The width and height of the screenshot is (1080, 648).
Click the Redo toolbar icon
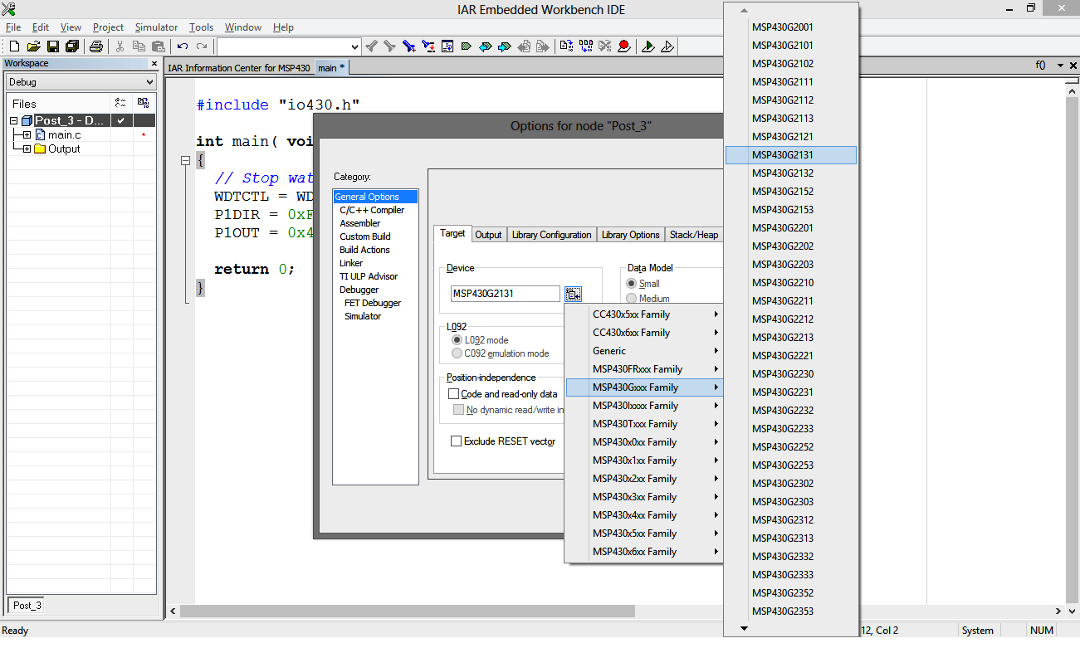(x=202, y=47)
